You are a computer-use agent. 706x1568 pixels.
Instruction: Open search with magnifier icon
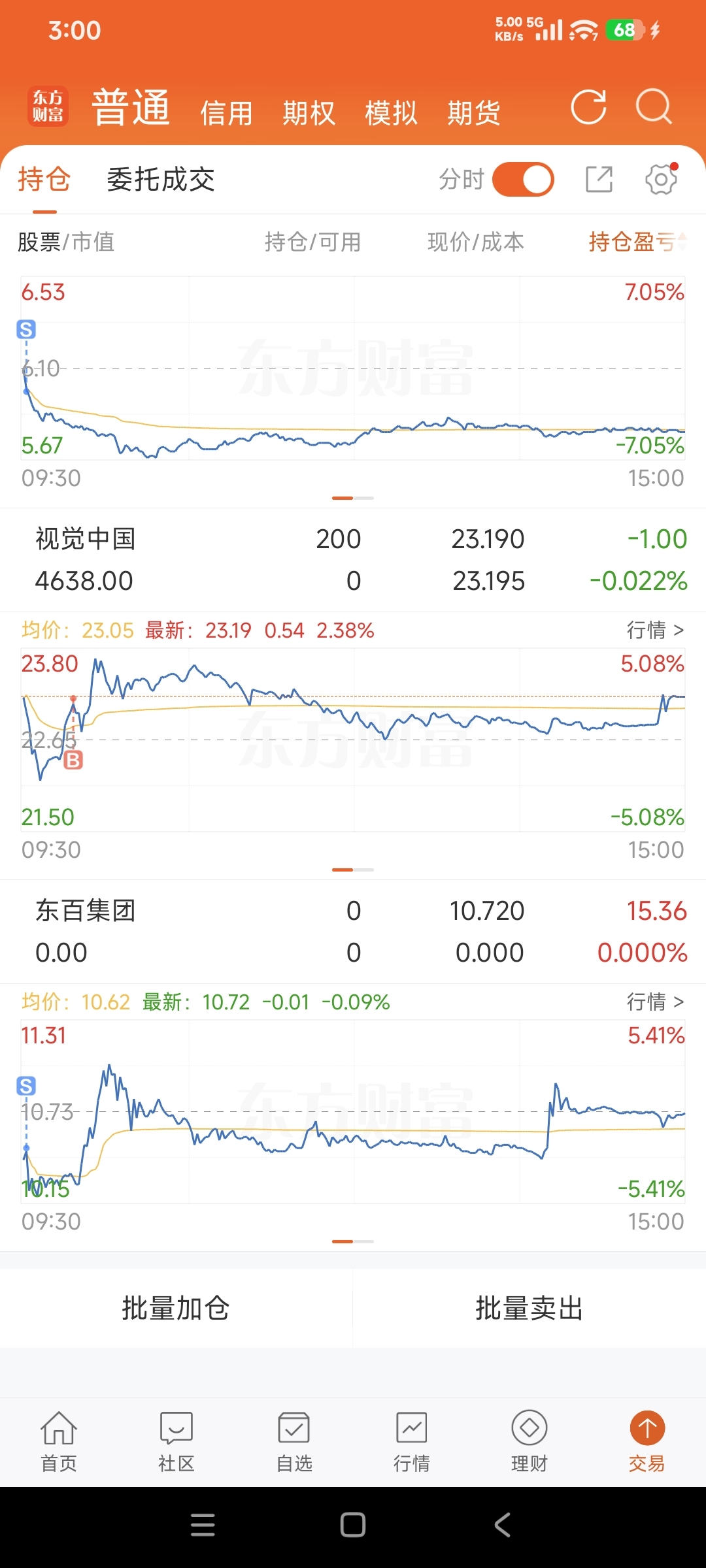(x=654, y=107)
